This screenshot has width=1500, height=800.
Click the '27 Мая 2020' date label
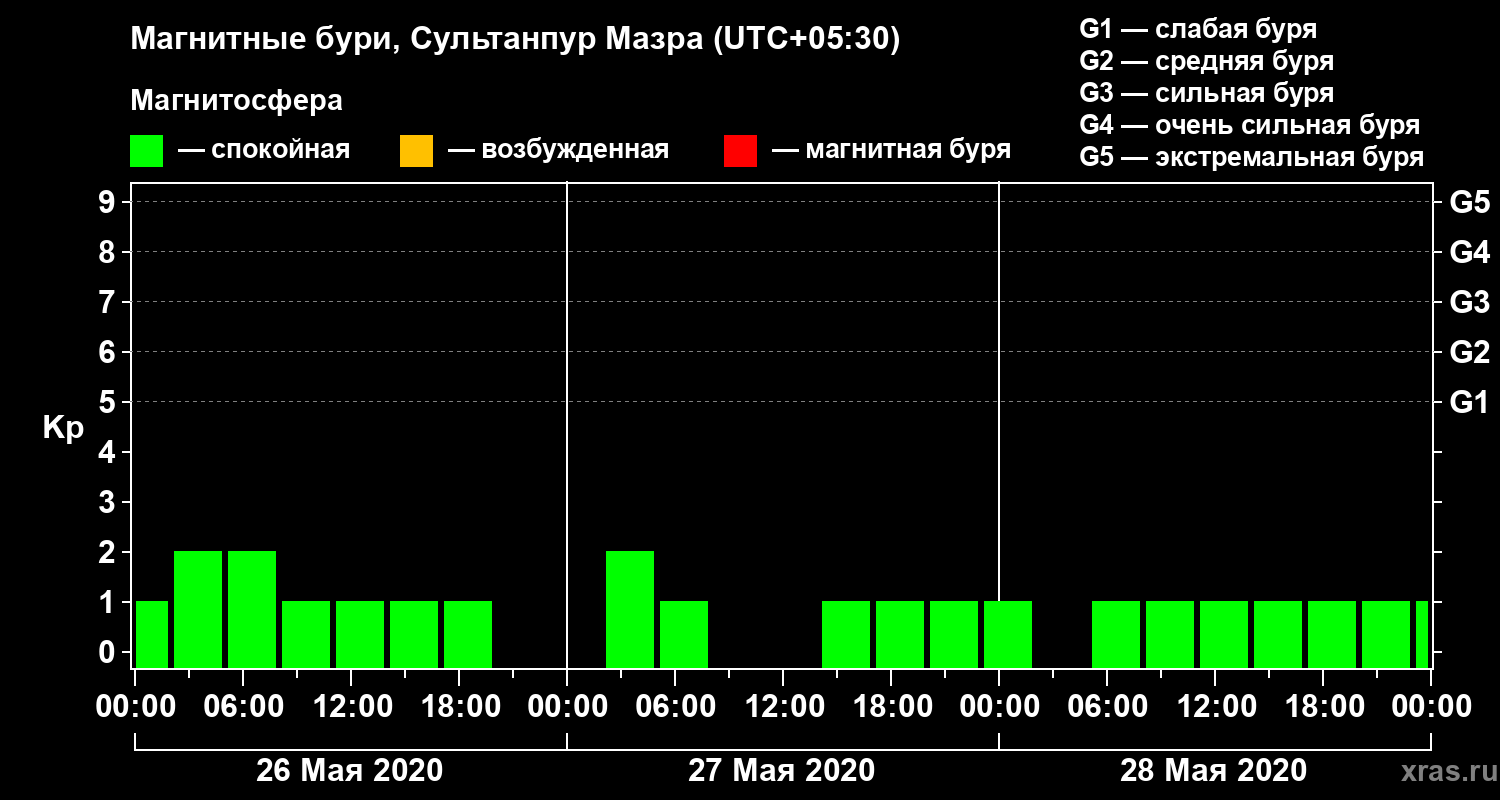(781, 770)
